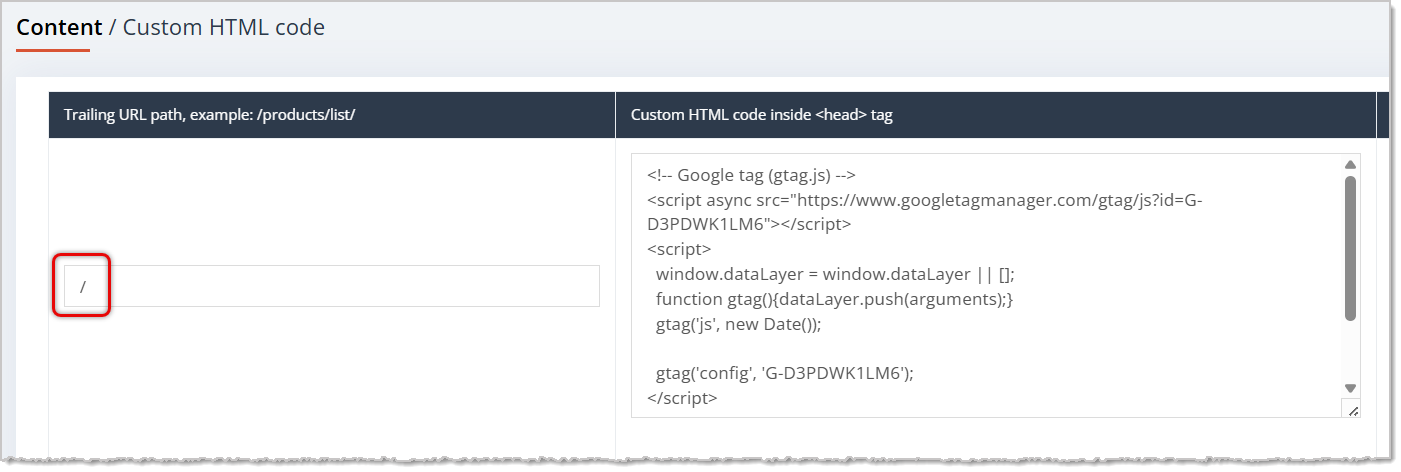Click the script async src line
The width and height of the screenshot is (1401, 472).
(x=925, y=200)
